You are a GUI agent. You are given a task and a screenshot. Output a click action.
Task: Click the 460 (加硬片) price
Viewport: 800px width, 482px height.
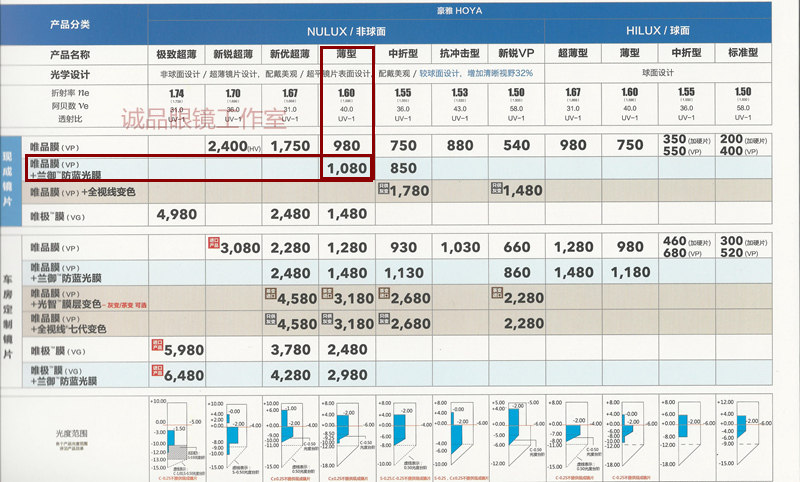[686, 241]
